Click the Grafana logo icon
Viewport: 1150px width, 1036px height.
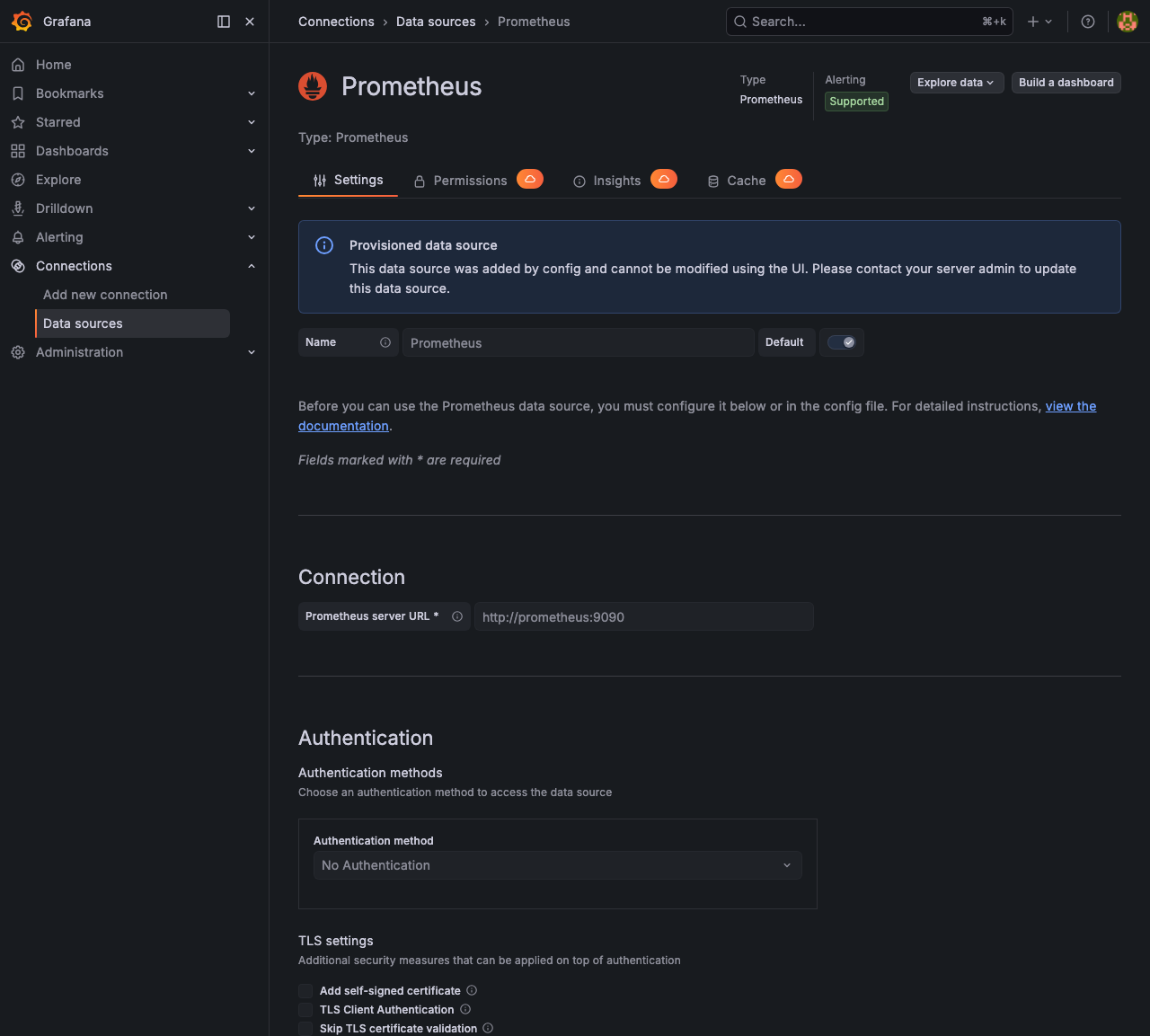(x=22, y=22)
